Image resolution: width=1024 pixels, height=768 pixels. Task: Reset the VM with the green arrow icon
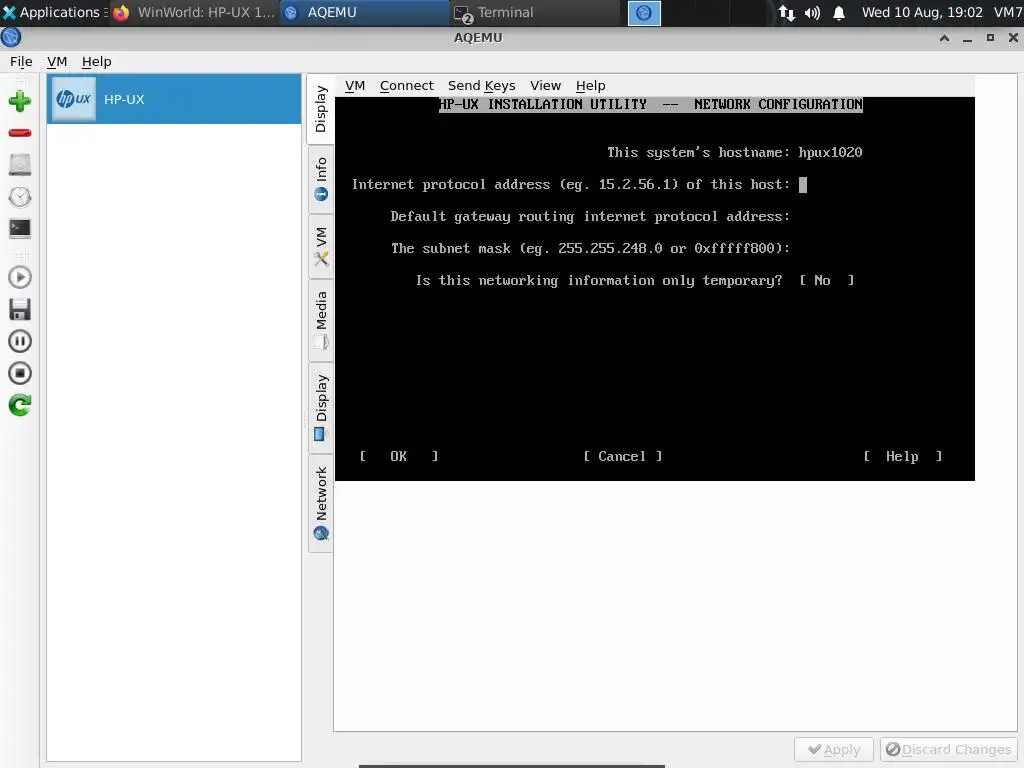click(x=20, y=405)
